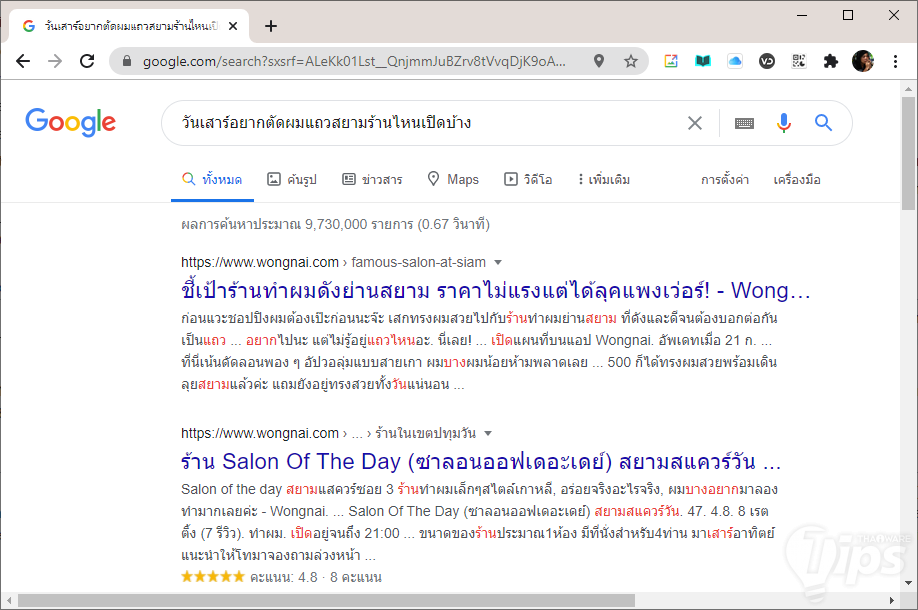
Task: Click the wongnai.com famous-salon-at-siam URL
Action: pos(333,262)
